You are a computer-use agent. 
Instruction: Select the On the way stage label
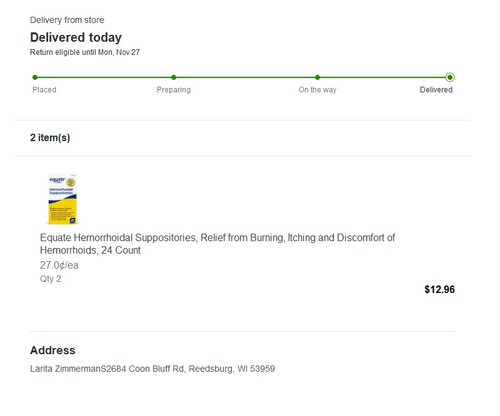[317, 90]
